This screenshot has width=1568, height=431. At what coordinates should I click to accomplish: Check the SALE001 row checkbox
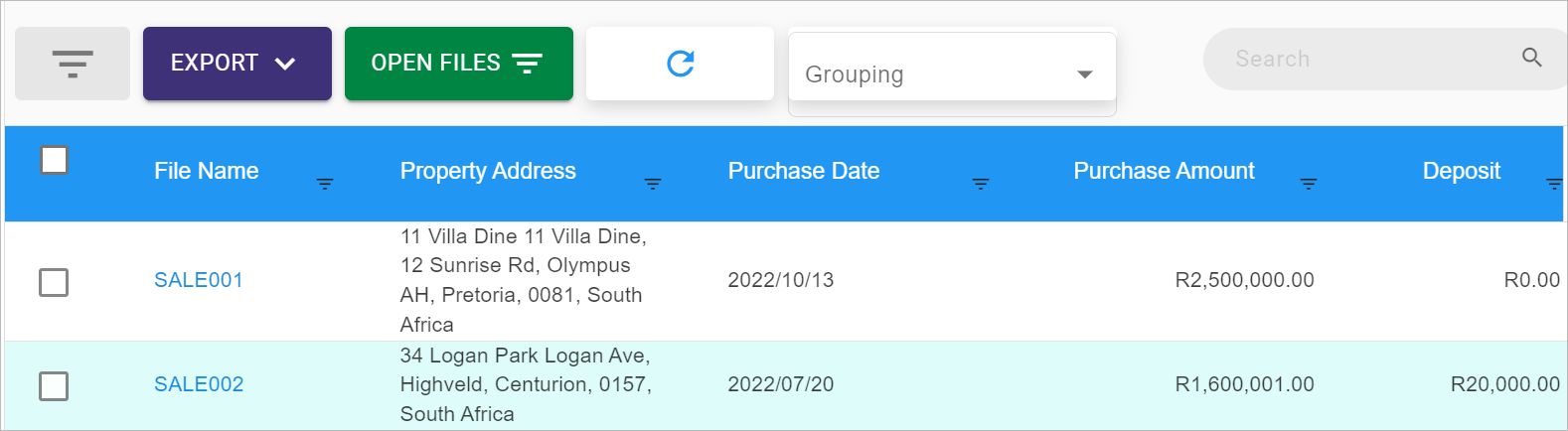[x=54, y=282]
